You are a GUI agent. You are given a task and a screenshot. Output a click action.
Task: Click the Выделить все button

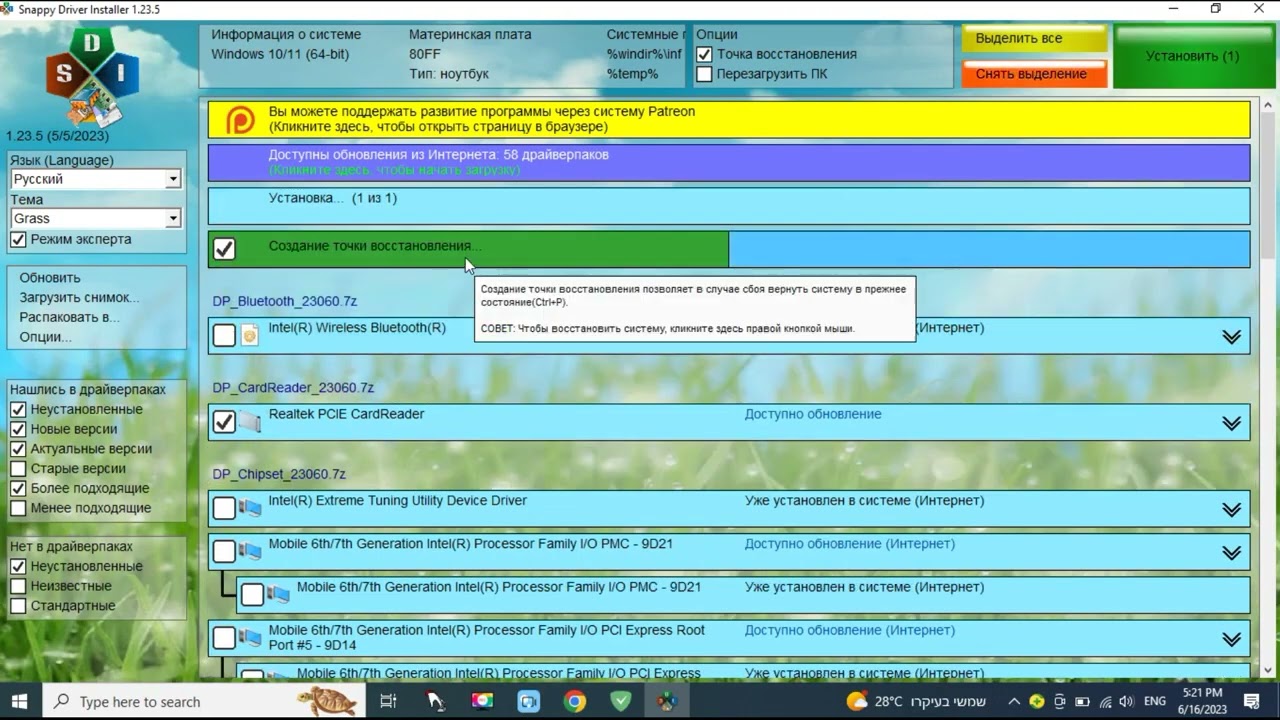tap(1034, 38)
